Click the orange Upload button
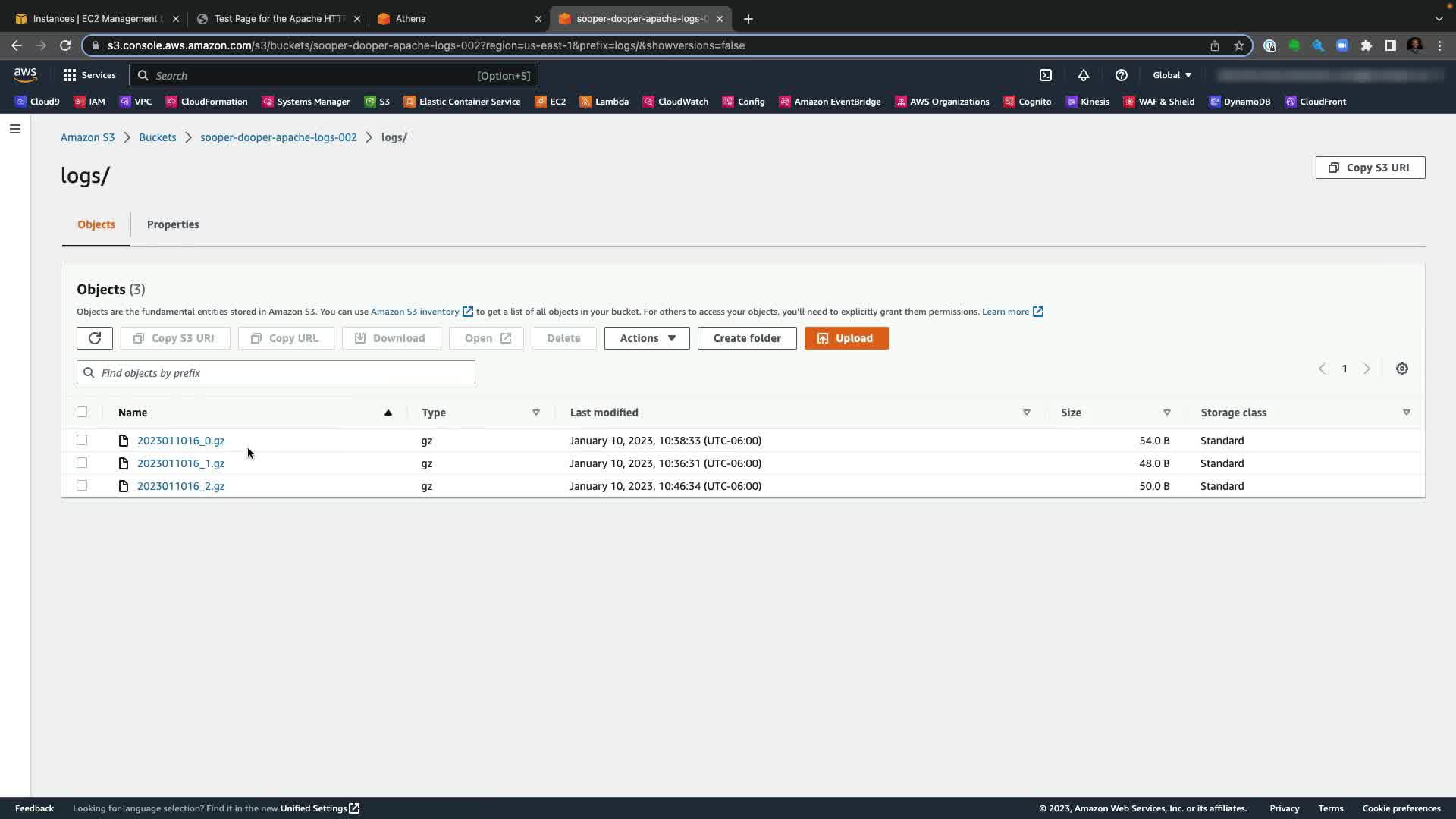Screen dimensions: 1456x819 (x=846, y=338)
